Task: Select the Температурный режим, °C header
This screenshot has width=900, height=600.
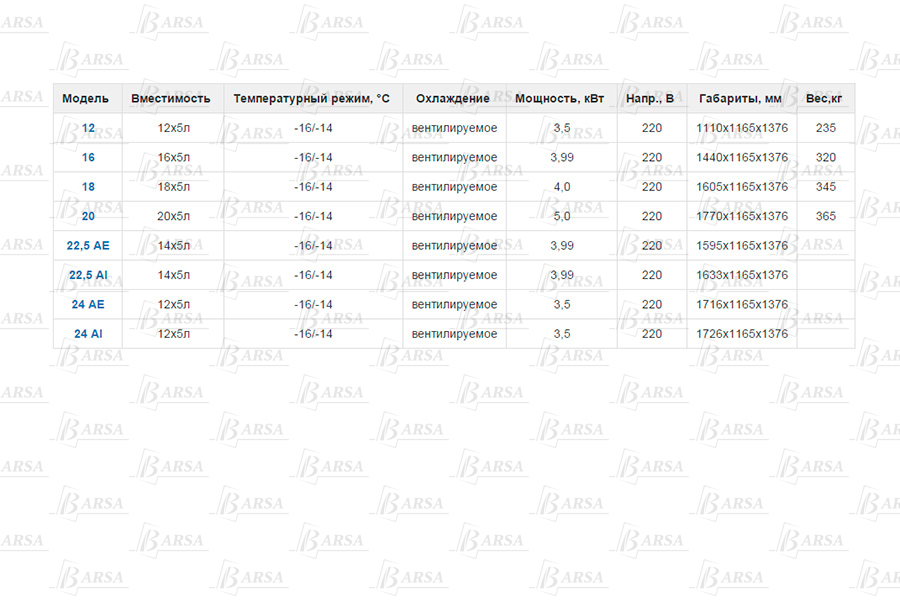Action: 311,99
